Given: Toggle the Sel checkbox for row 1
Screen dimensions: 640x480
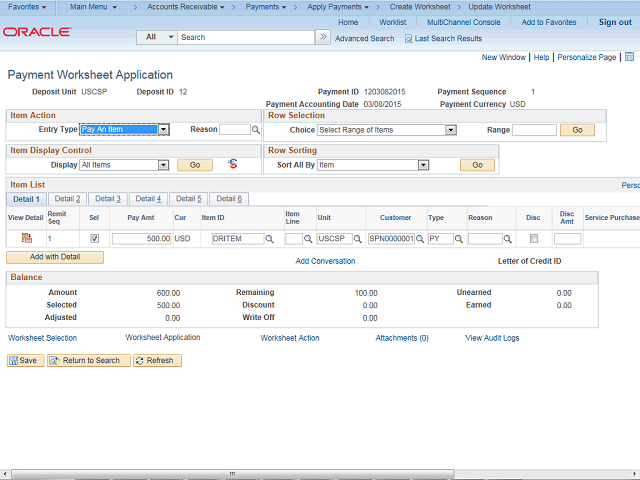Looking at the screenshot, I should click(95, 239).
